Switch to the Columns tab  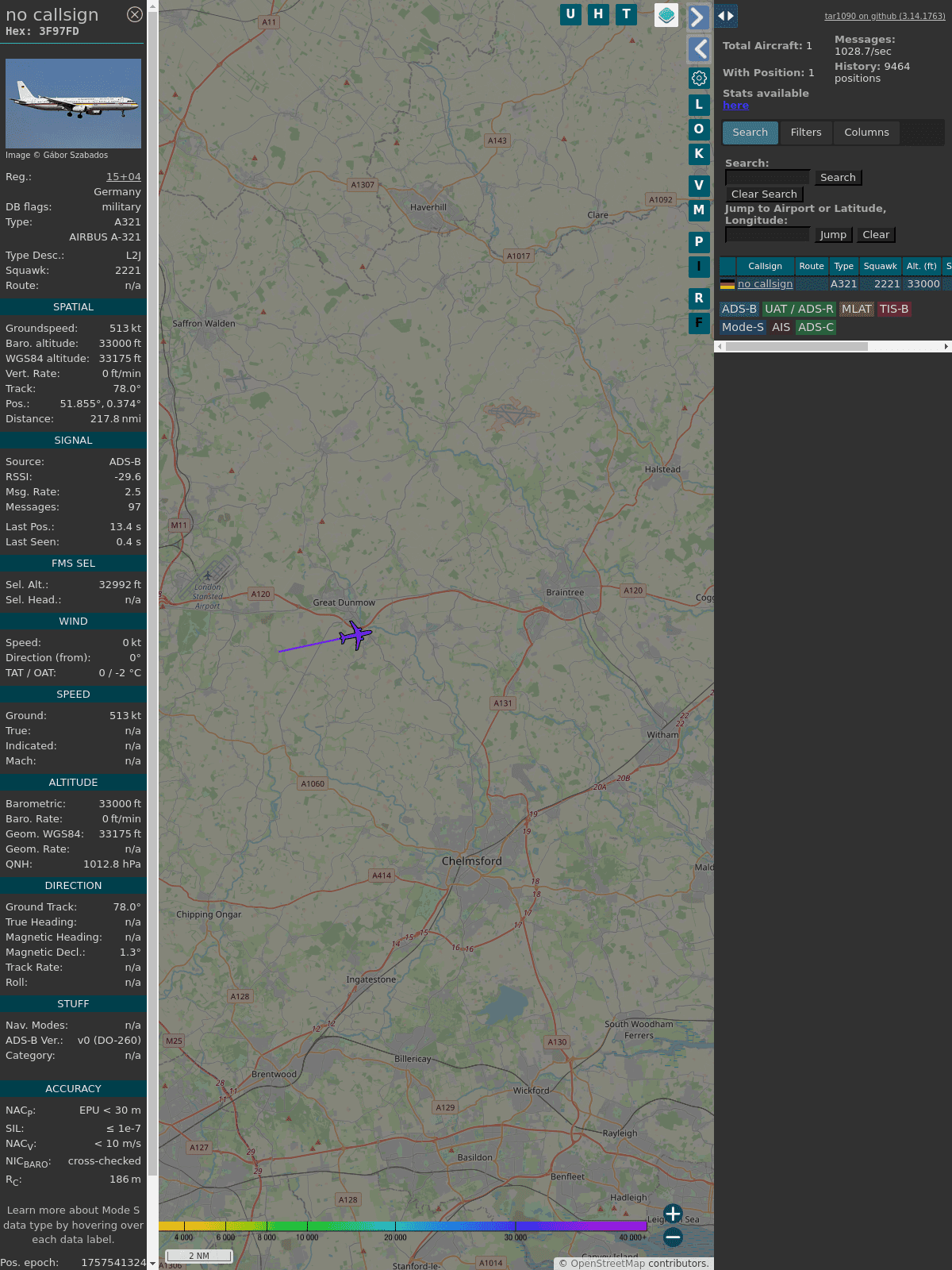tap(866, 133)
